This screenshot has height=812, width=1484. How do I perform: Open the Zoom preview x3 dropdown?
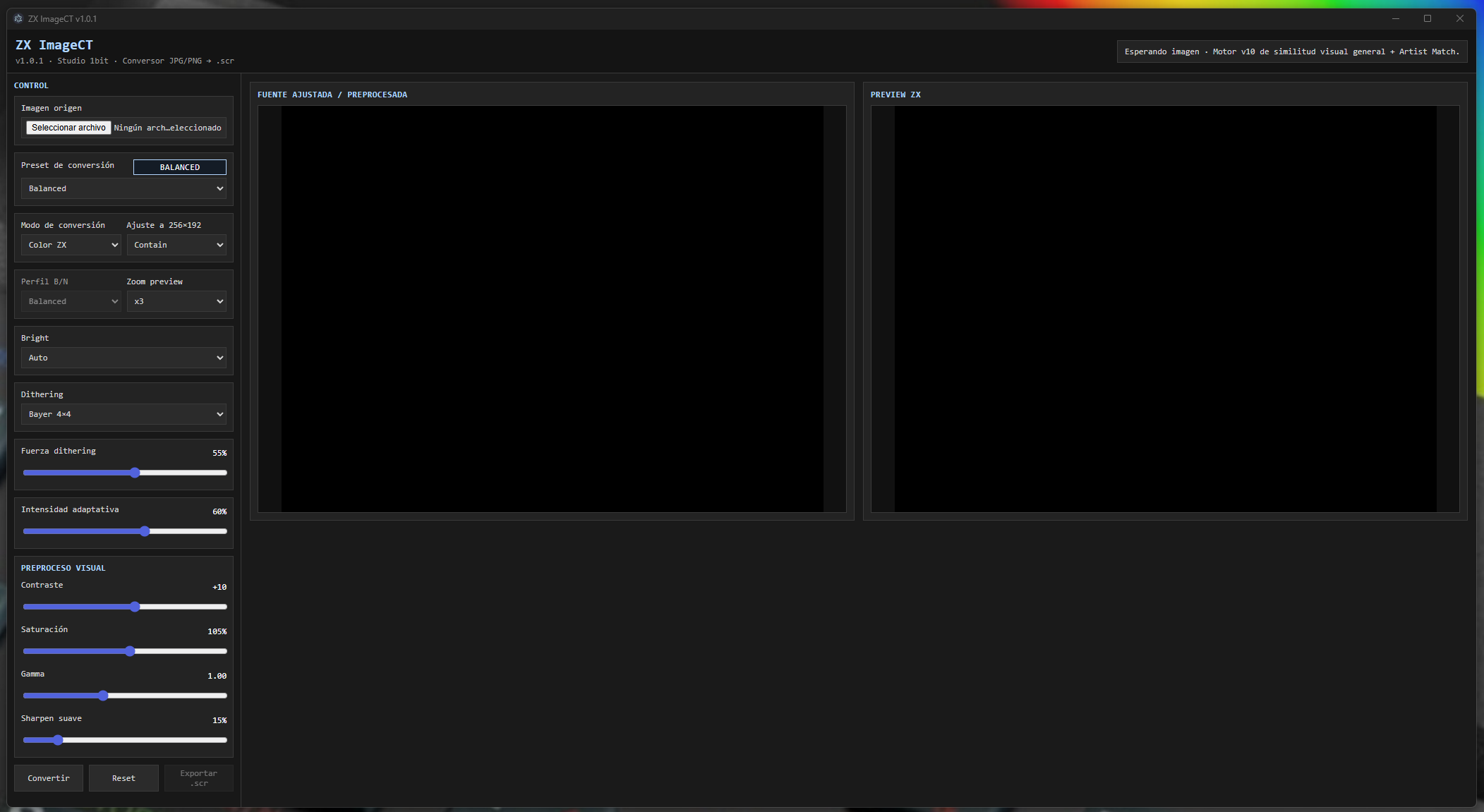176,301
